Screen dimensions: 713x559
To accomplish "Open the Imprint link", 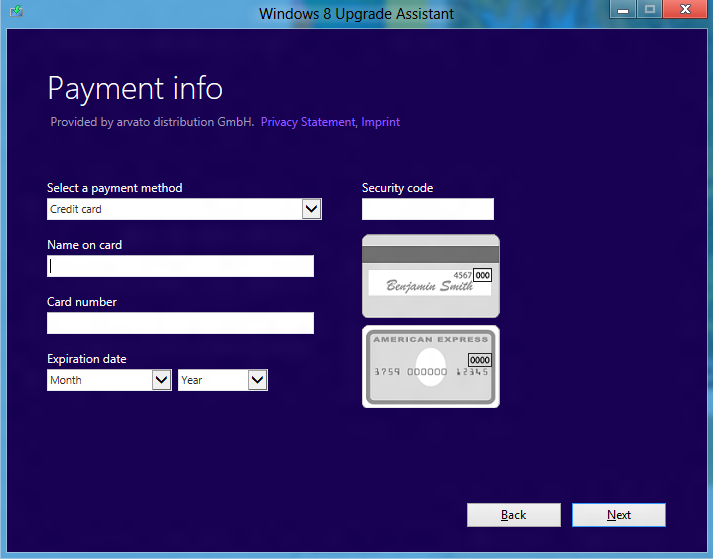I will point(381,122).
